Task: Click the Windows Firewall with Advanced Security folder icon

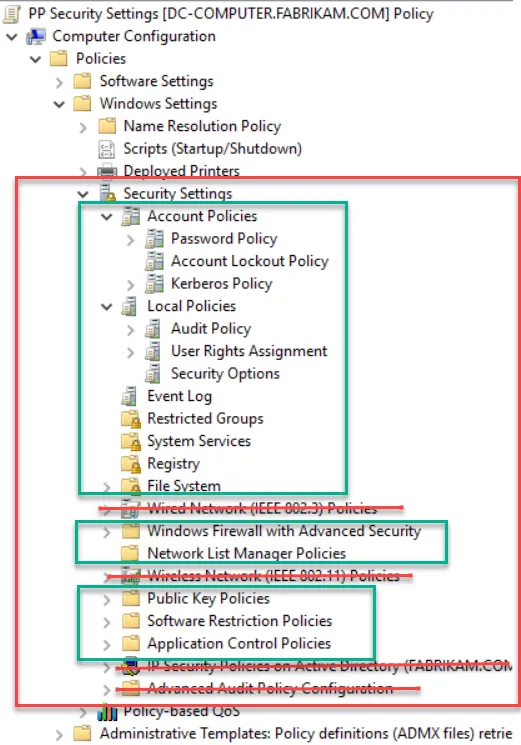Action: pyautogui.click(x=131, y=531)
